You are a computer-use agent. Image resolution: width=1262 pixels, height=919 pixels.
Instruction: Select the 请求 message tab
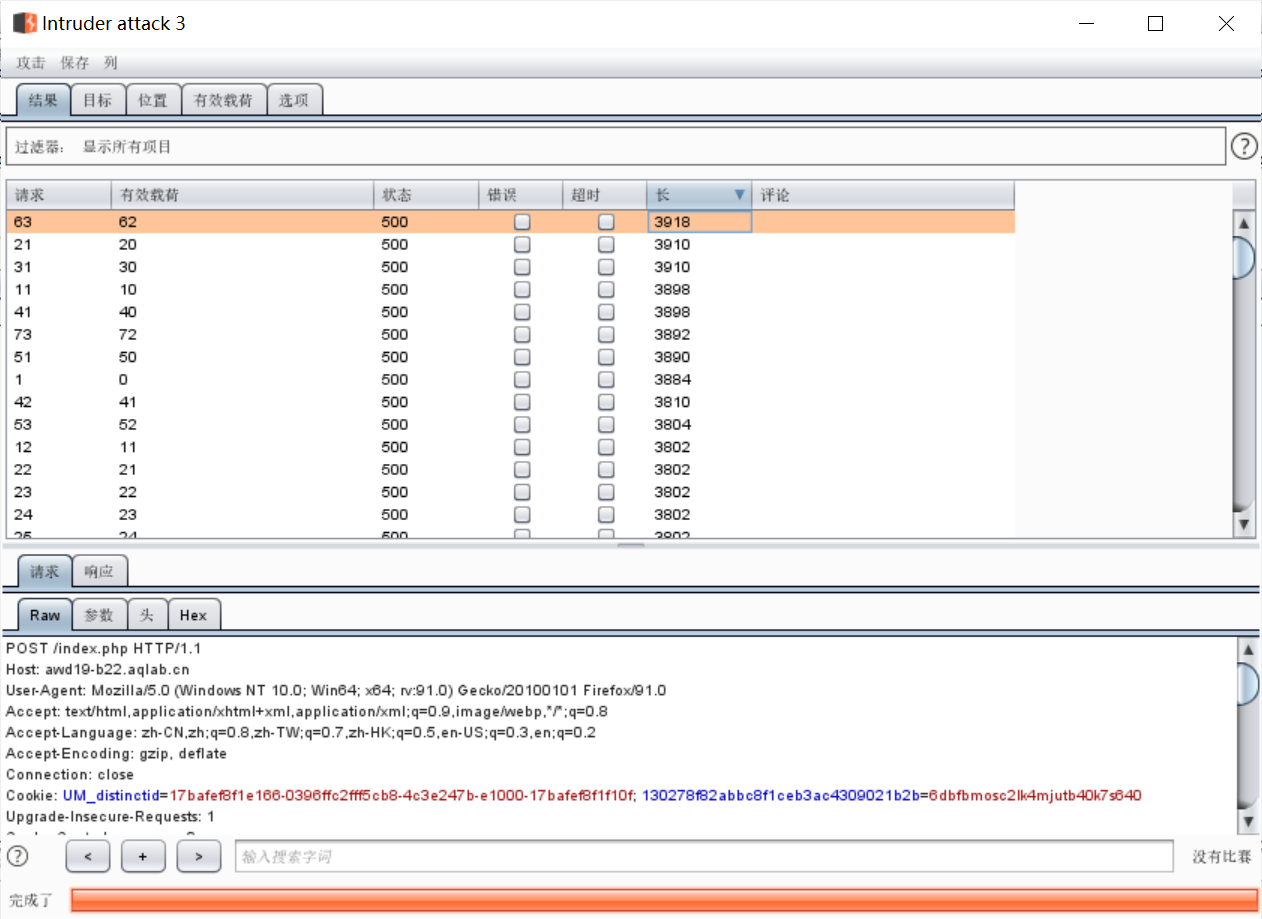point(45,572)
